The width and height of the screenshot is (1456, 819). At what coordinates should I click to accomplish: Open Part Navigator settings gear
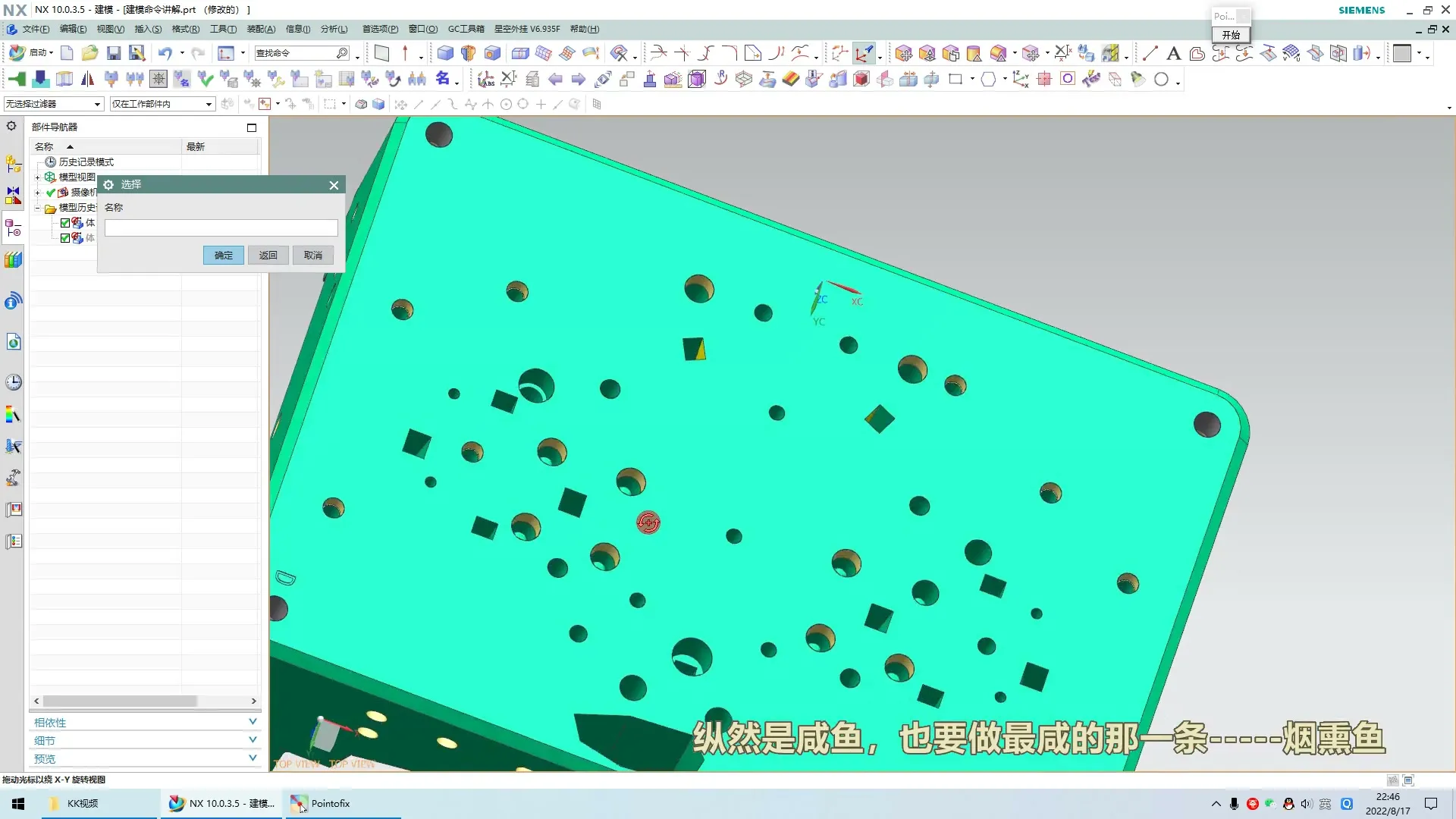(x=11, y=127)
